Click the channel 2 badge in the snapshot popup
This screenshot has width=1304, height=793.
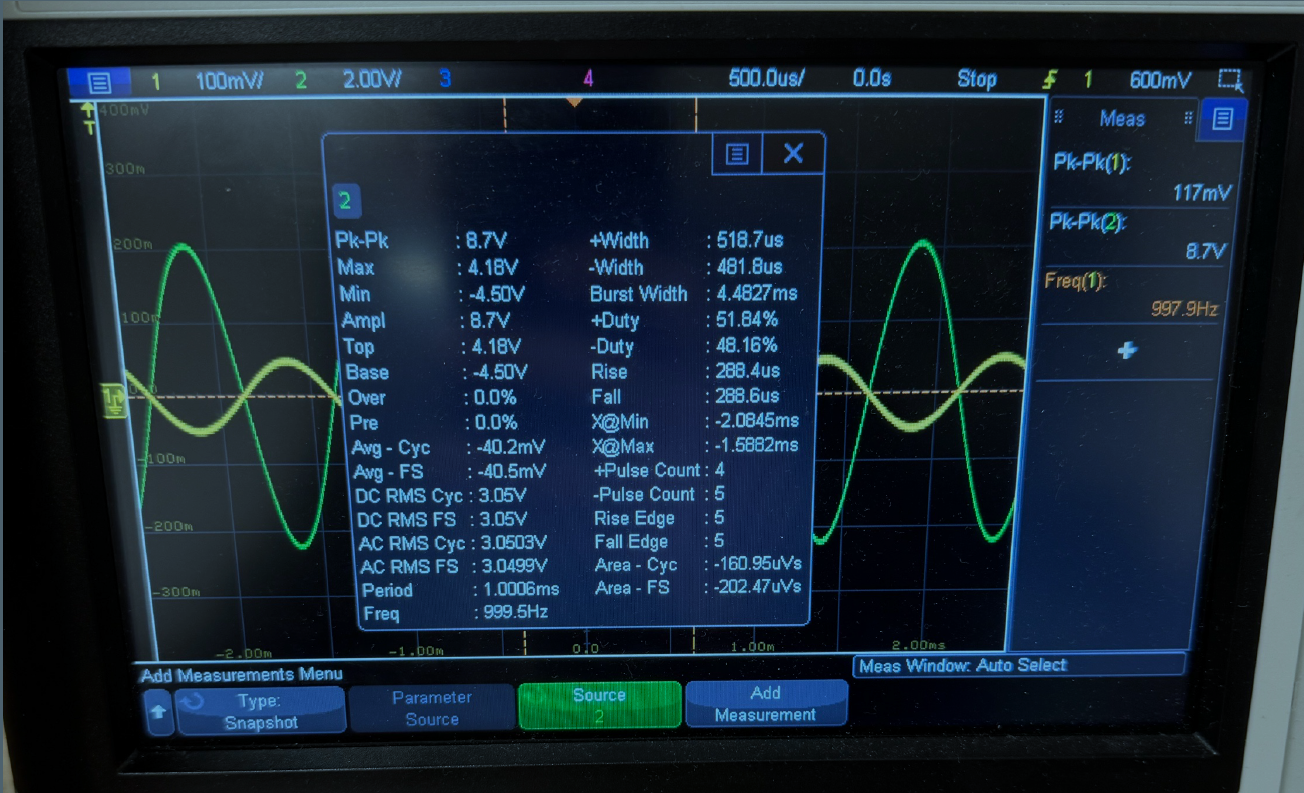[x=345, y=202]
